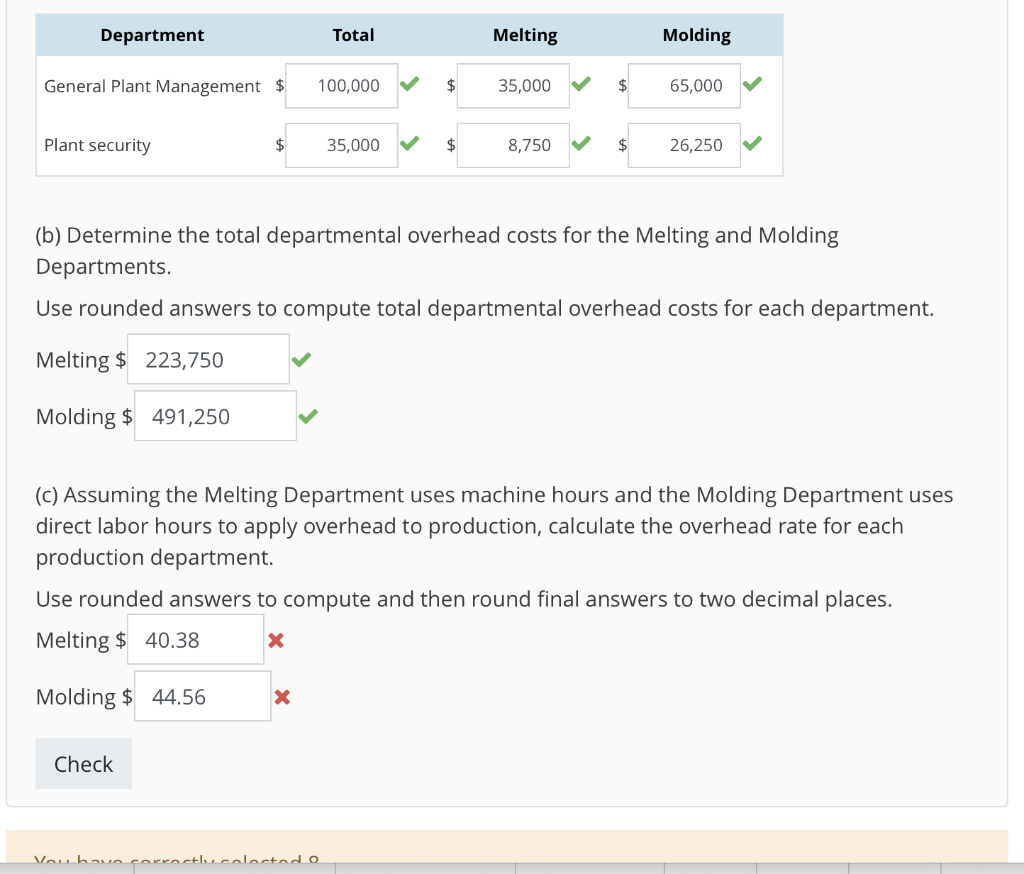Click the Department column header

pos(152,35)
